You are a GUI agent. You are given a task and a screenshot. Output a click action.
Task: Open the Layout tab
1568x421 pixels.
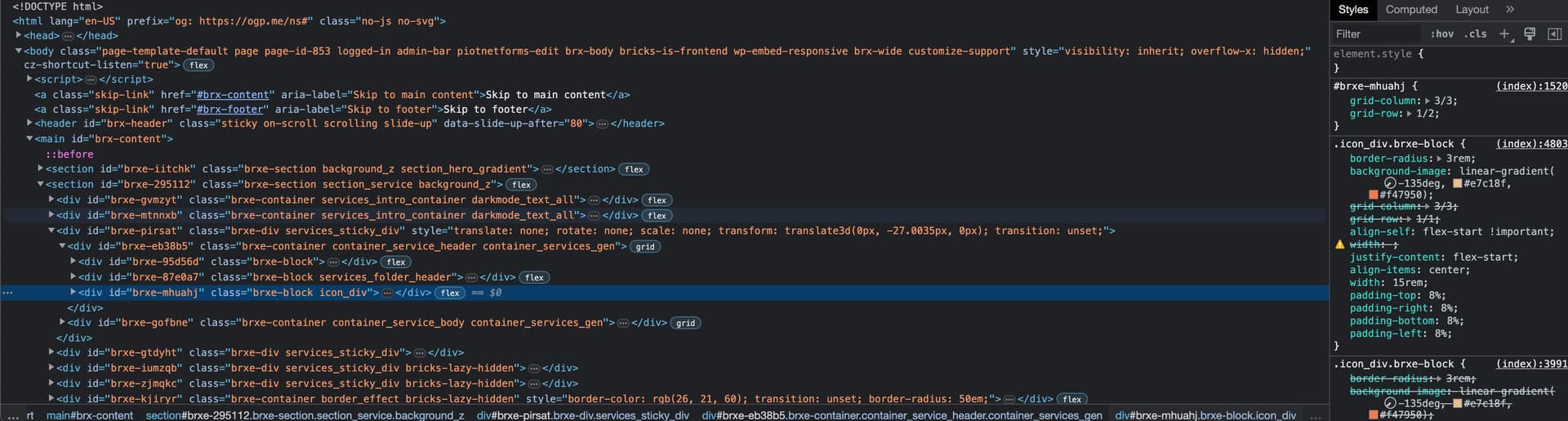pos(1472,10)
